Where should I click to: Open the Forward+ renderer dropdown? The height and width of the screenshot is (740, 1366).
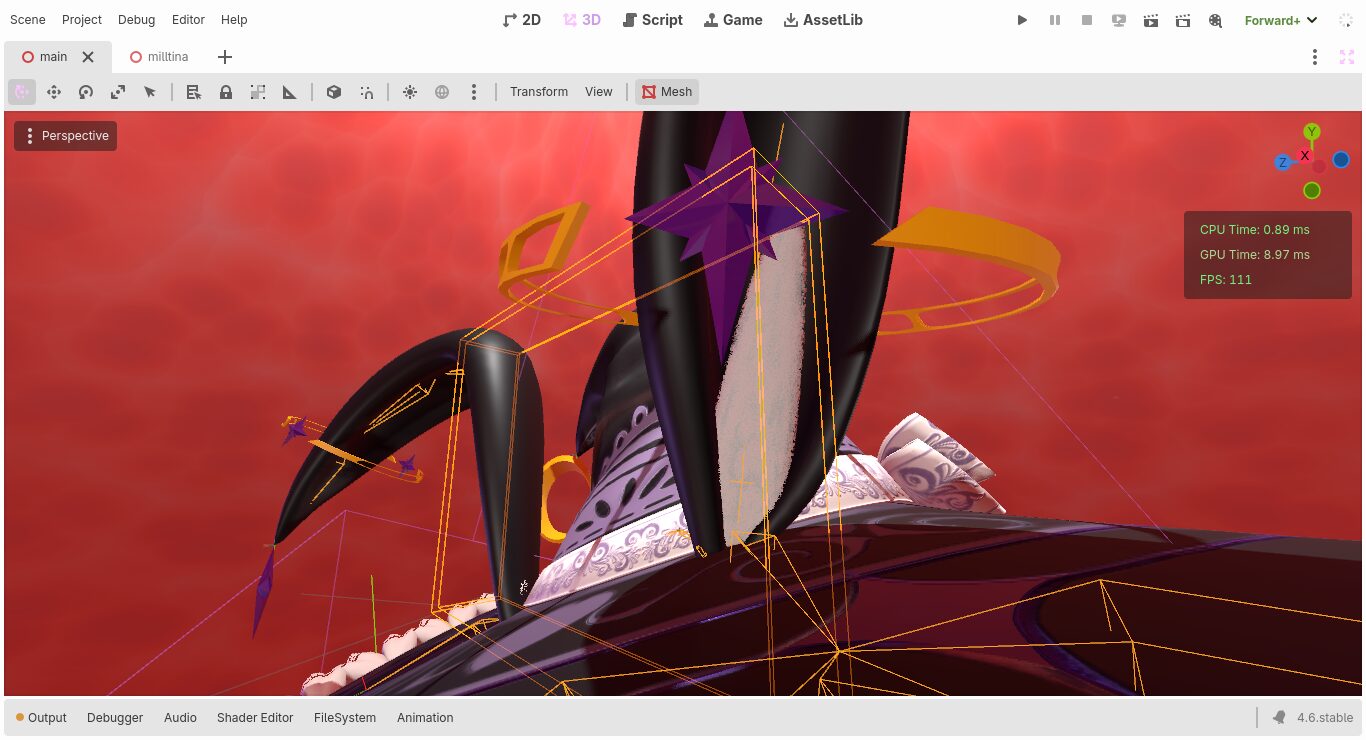[x=1281, y=20]
